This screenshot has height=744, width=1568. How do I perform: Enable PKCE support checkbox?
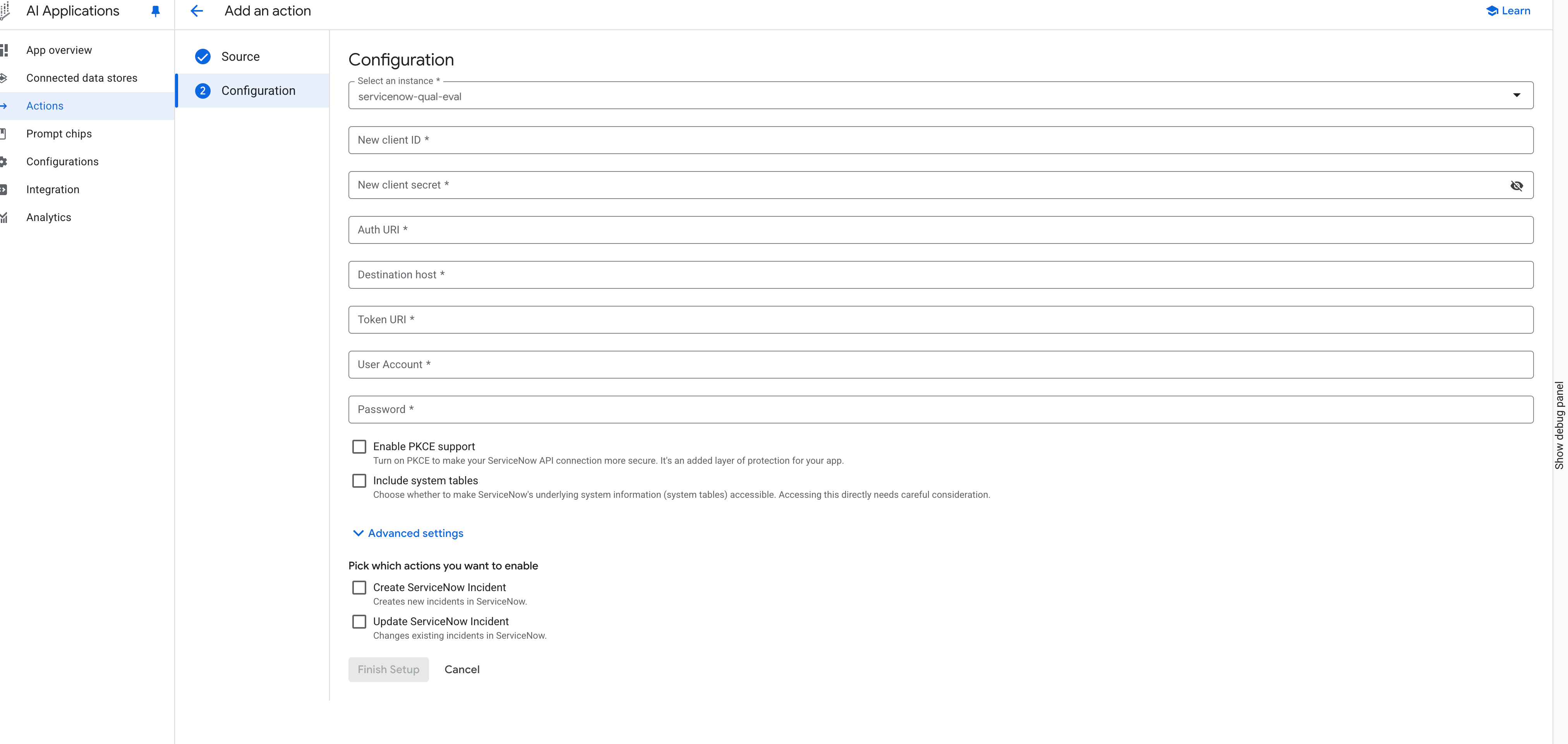coord(359,446)
